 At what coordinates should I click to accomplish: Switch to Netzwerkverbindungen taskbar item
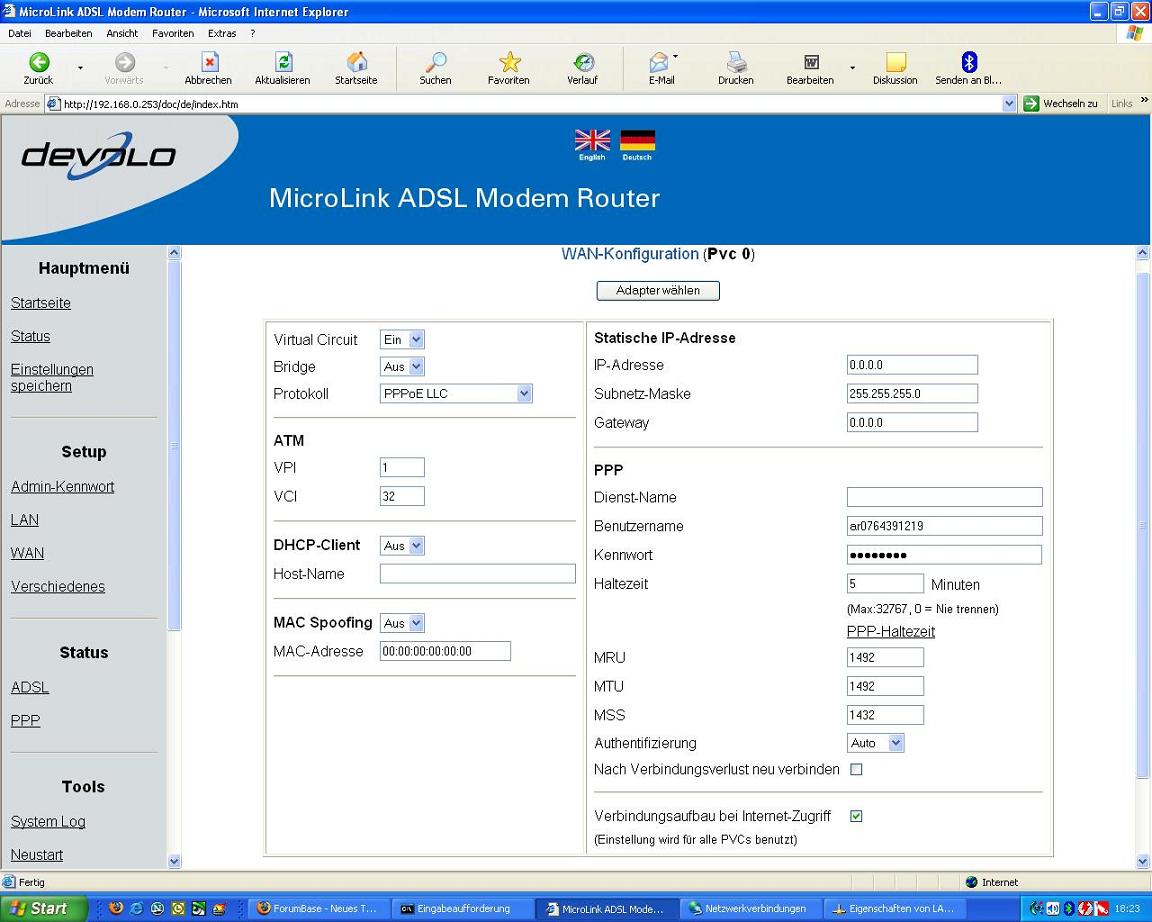pyautogui.click(x=750, y=909)
